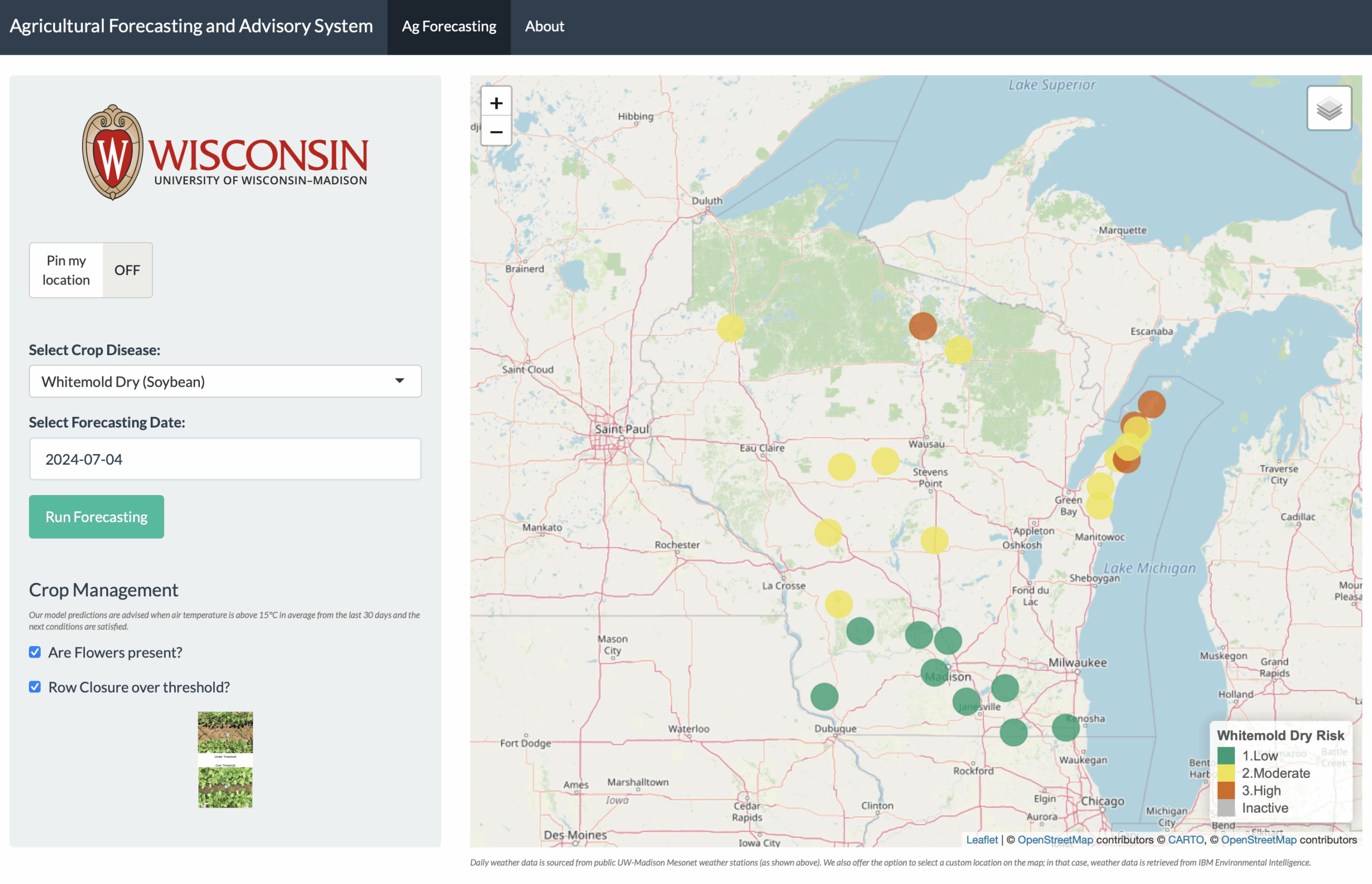1372x884 pixels.
Task: Select the green marker north of Dubuque
Action: tap(824, 696)
